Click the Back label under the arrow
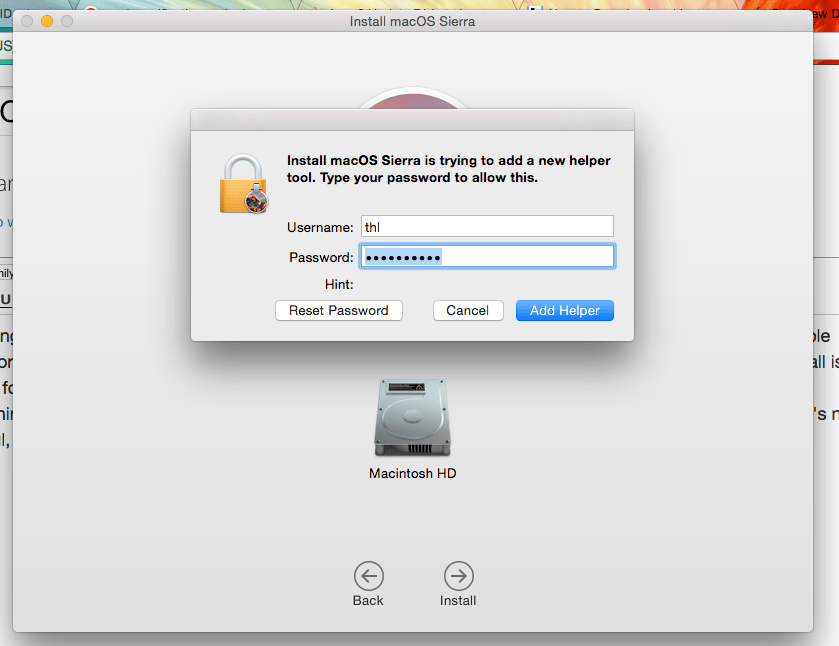839x646 pixels. 368,600
